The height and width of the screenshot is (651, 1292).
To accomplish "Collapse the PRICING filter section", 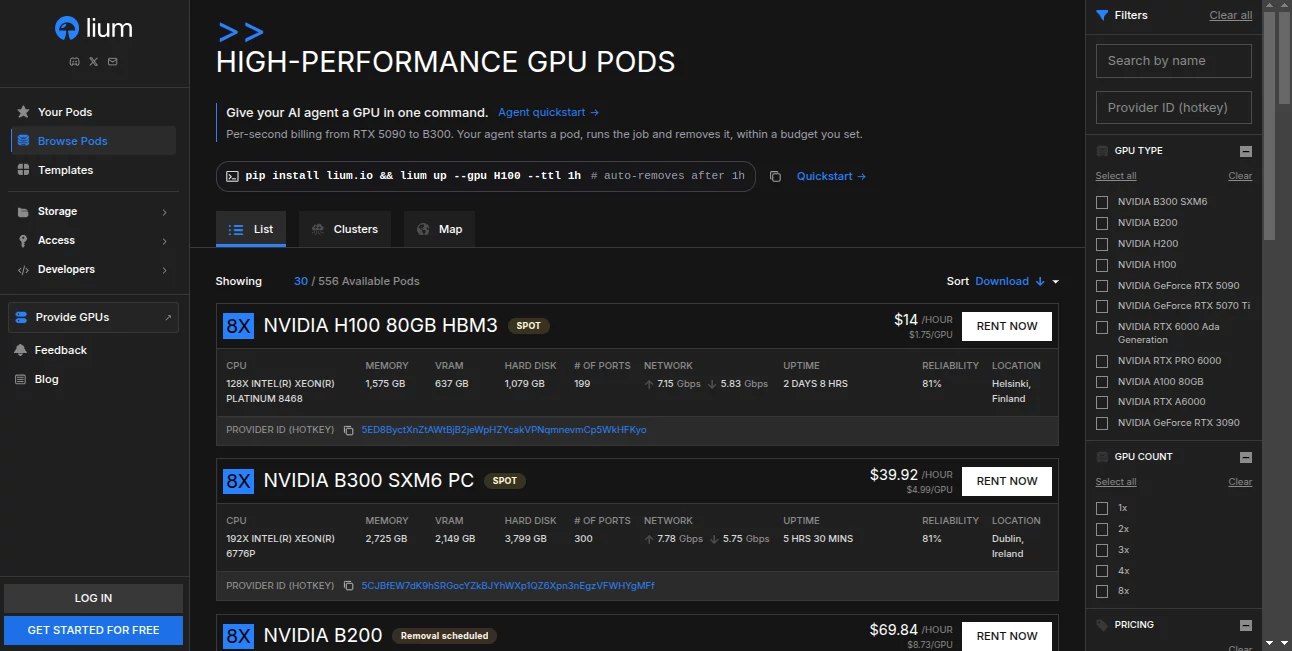I will pos(1246,625).
